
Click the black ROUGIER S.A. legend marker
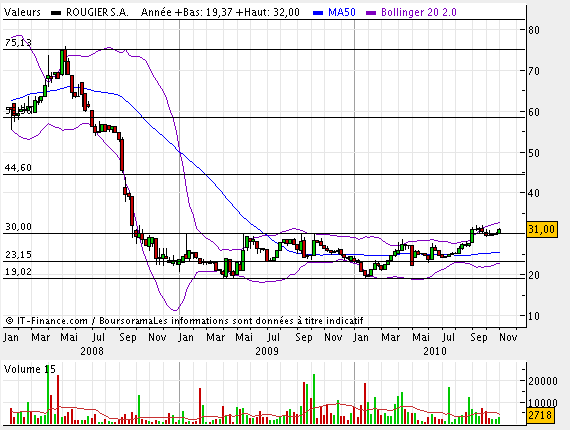pyautogui.click(x=56, y=13)
